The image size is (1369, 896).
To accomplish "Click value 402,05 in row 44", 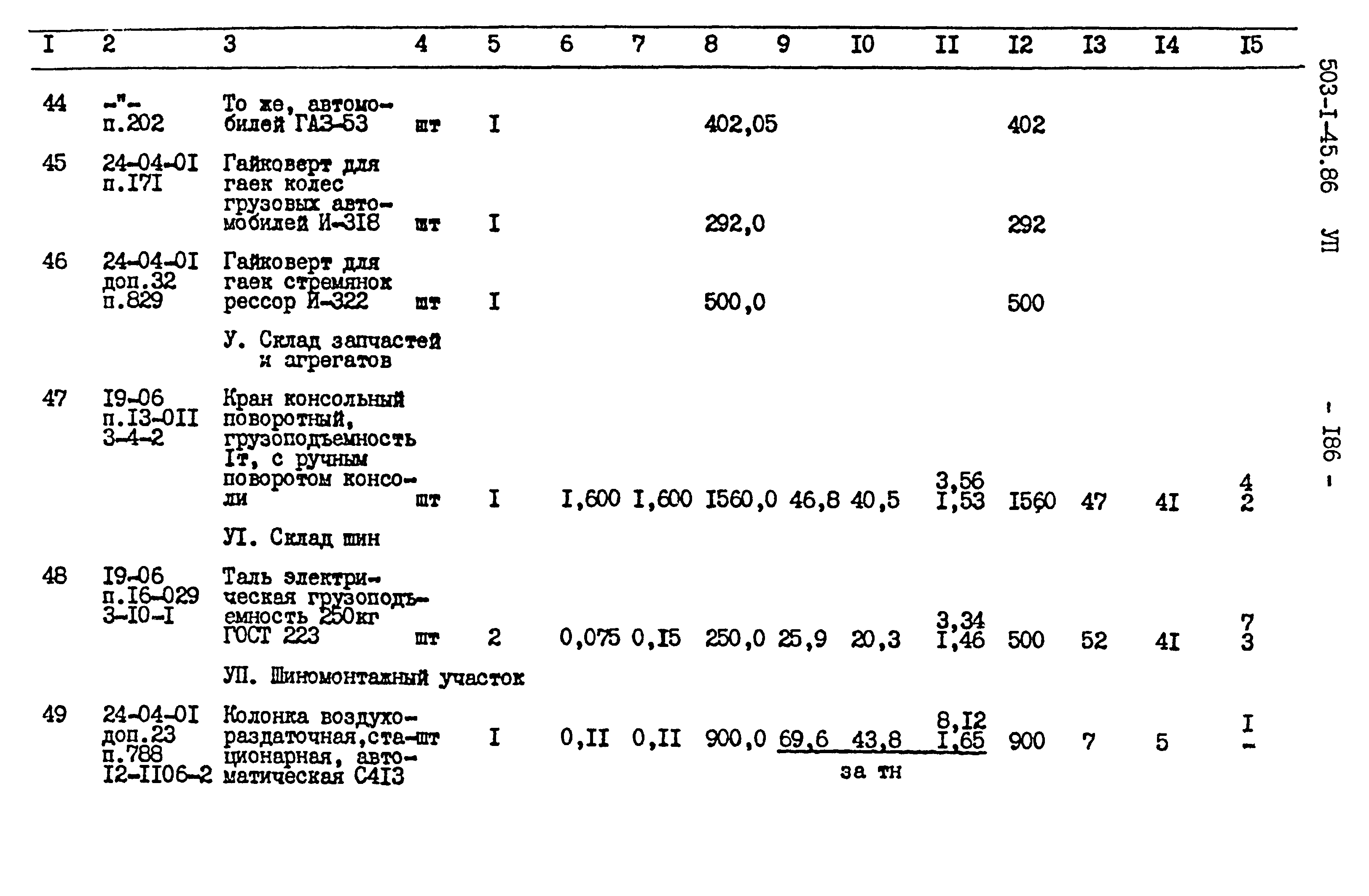I will (735, 121).
